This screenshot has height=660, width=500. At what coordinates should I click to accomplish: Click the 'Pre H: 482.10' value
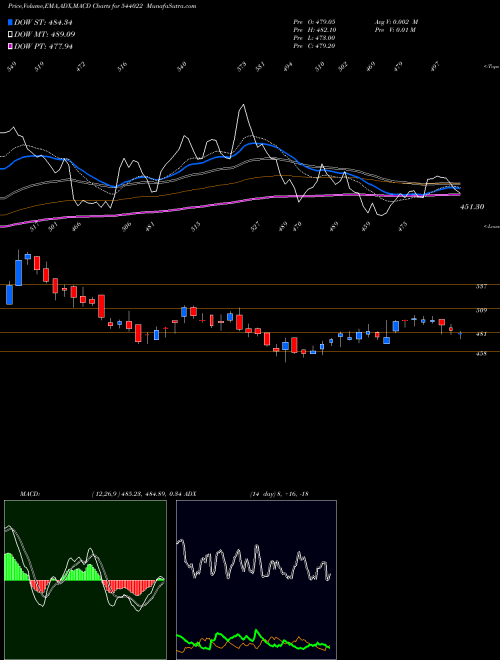(x=314, y=30)
